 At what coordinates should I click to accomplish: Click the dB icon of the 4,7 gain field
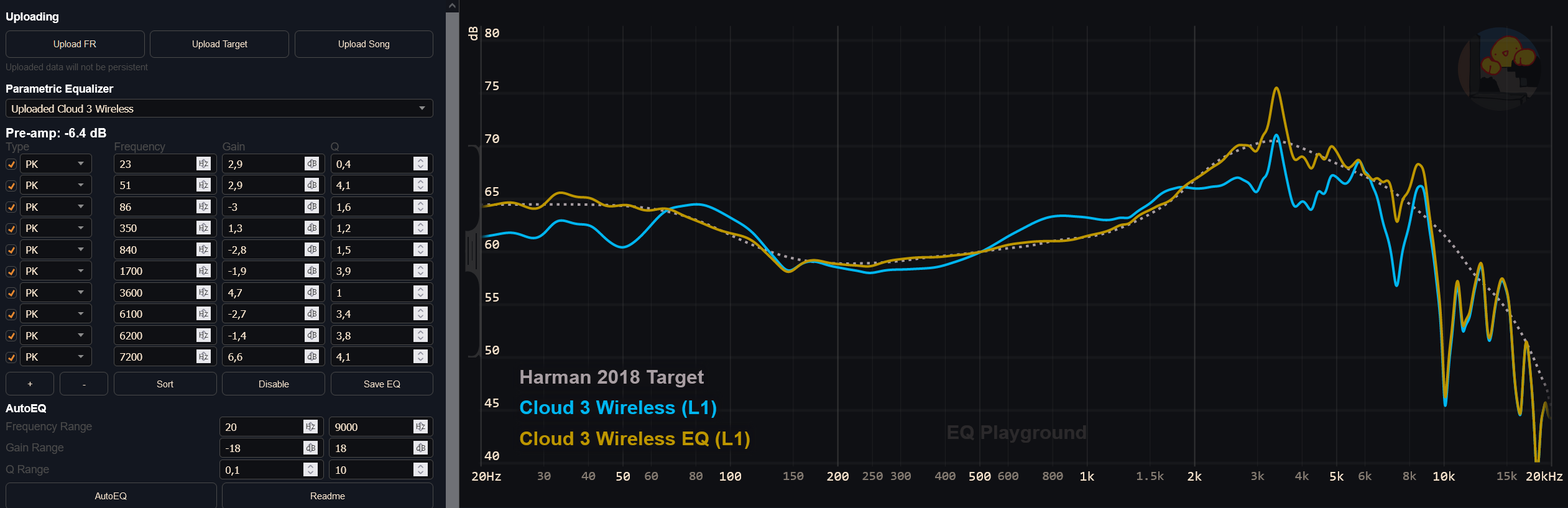pyautogui.click(x=312, y=292)
